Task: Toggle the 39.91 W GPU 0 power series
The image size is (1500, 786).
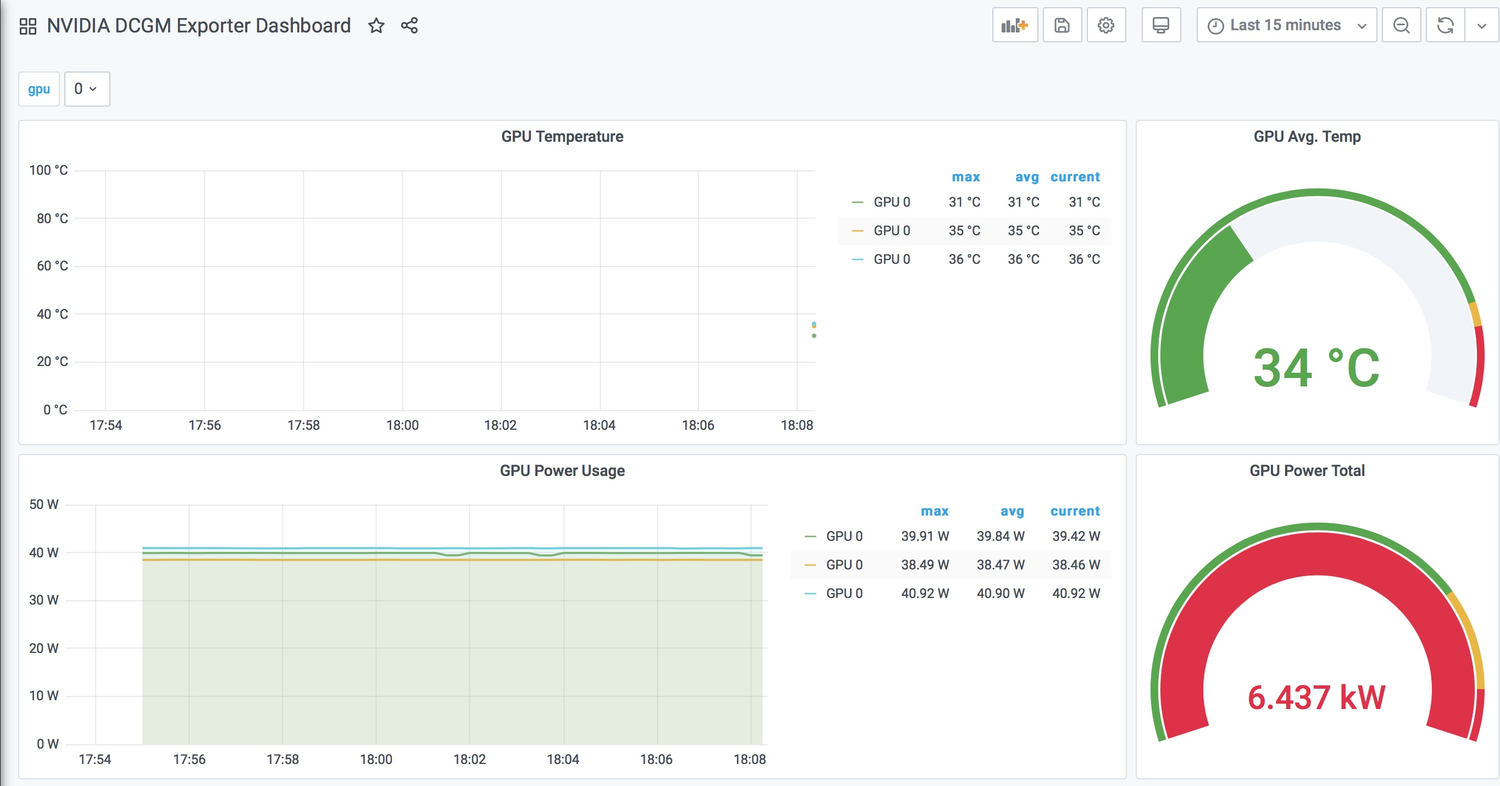Action: point(844,536)
